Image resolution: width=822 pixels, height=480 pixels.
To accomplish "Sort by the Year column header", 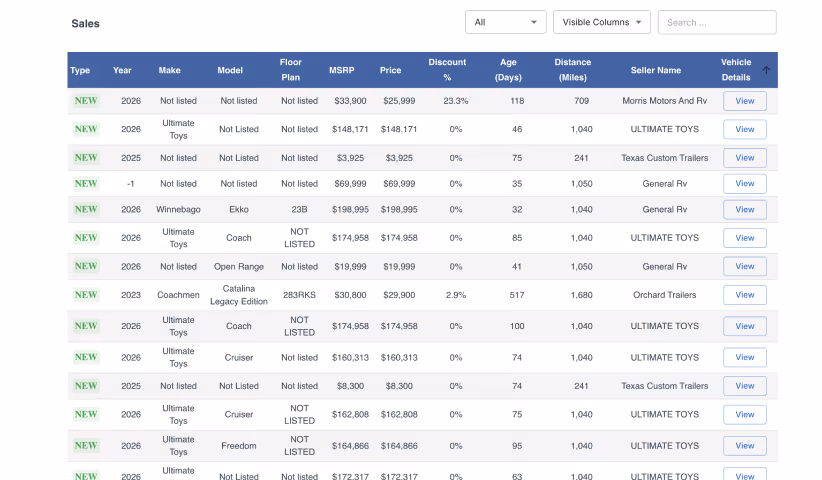I will [x=122, y=70].
